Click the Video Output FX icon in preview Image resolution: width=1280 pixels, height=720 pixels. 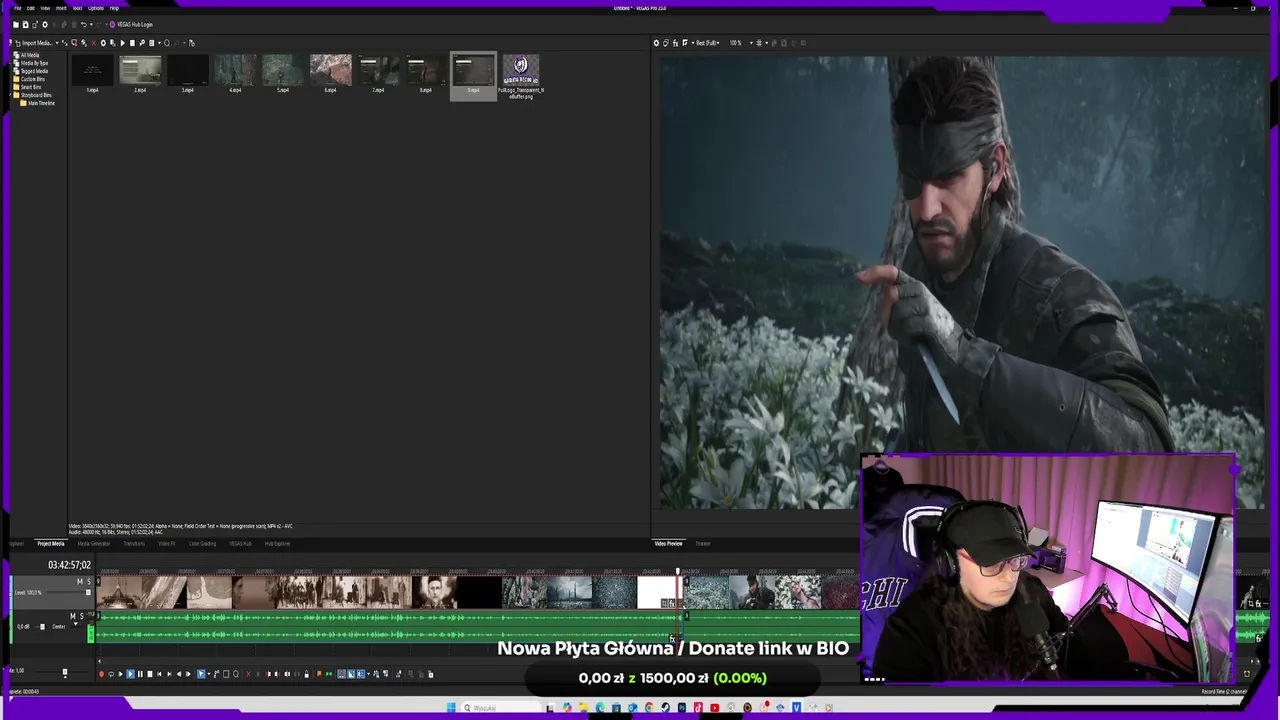point(675,43)
